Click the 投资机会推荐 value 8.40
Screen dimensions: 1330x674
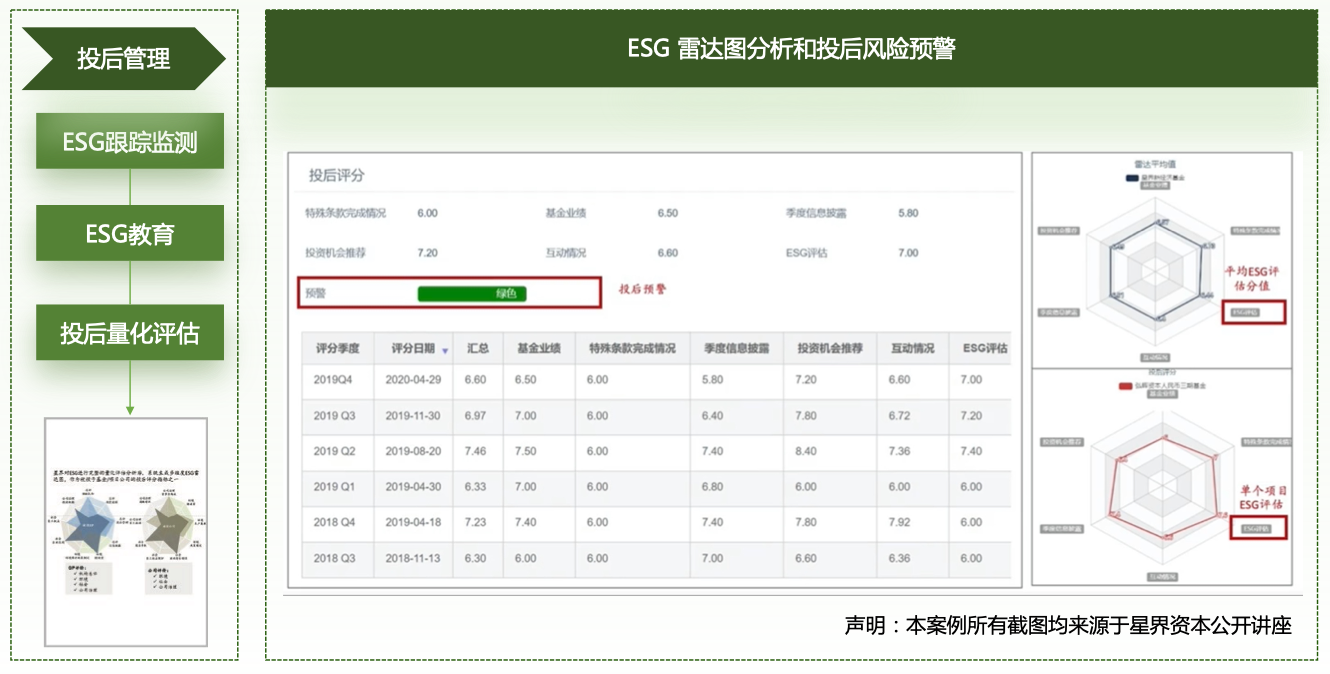[x=806, y=451]
